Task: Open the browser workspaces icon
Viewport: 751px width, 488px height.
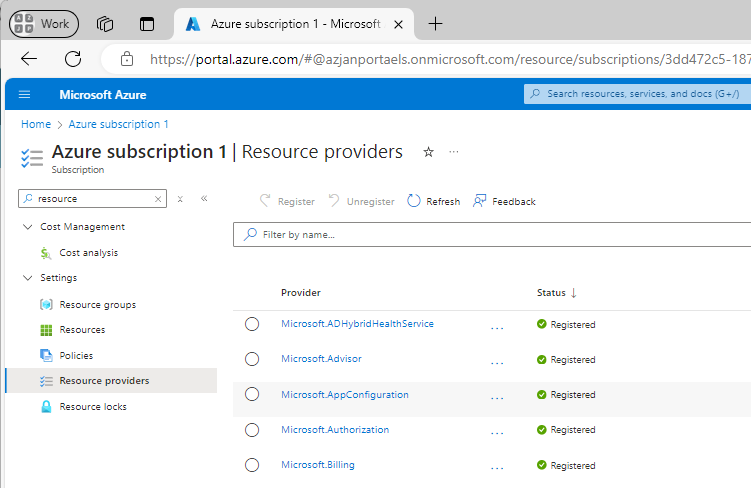Action: 105,23
